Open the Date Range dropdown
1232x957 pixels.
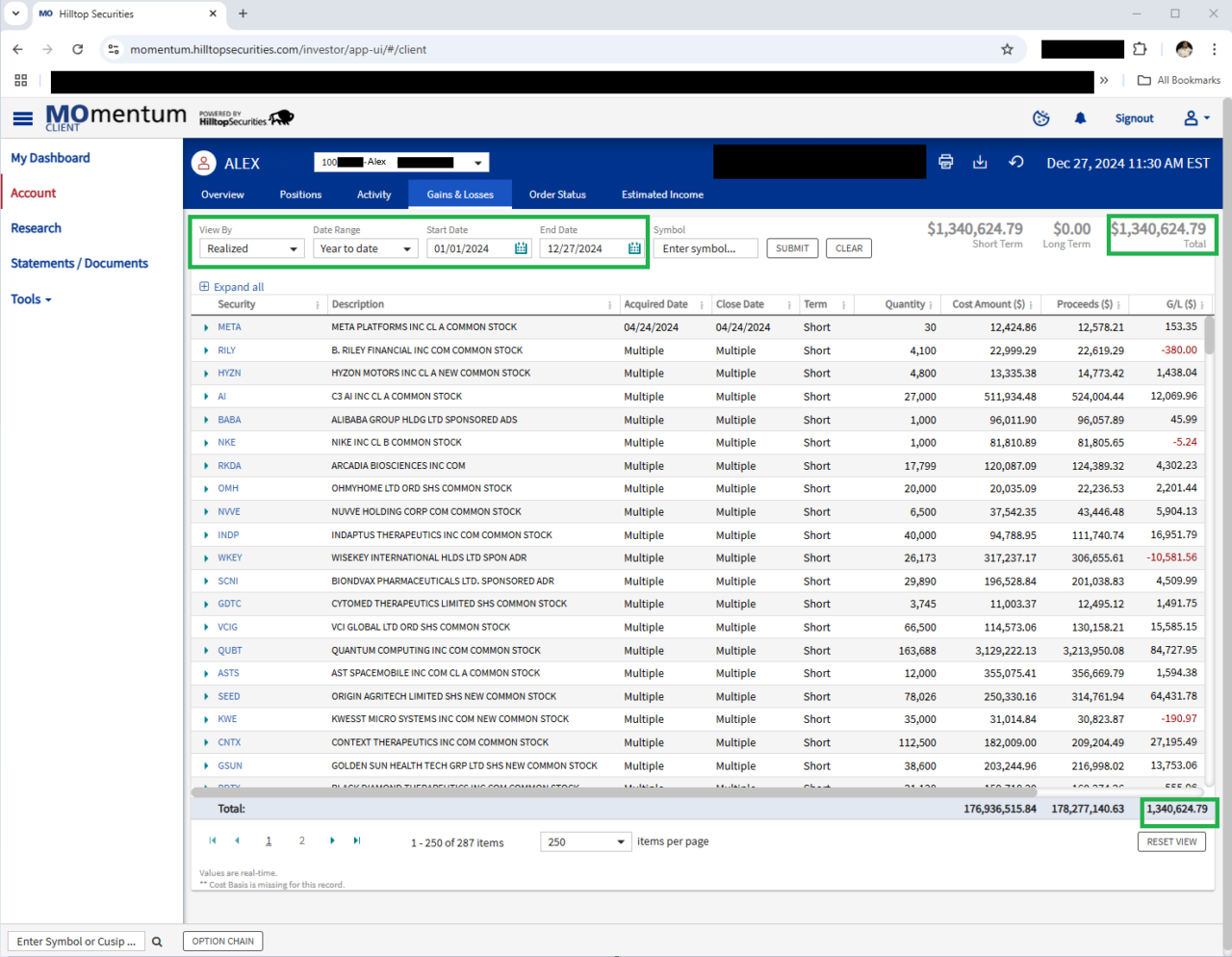[366, 248]
